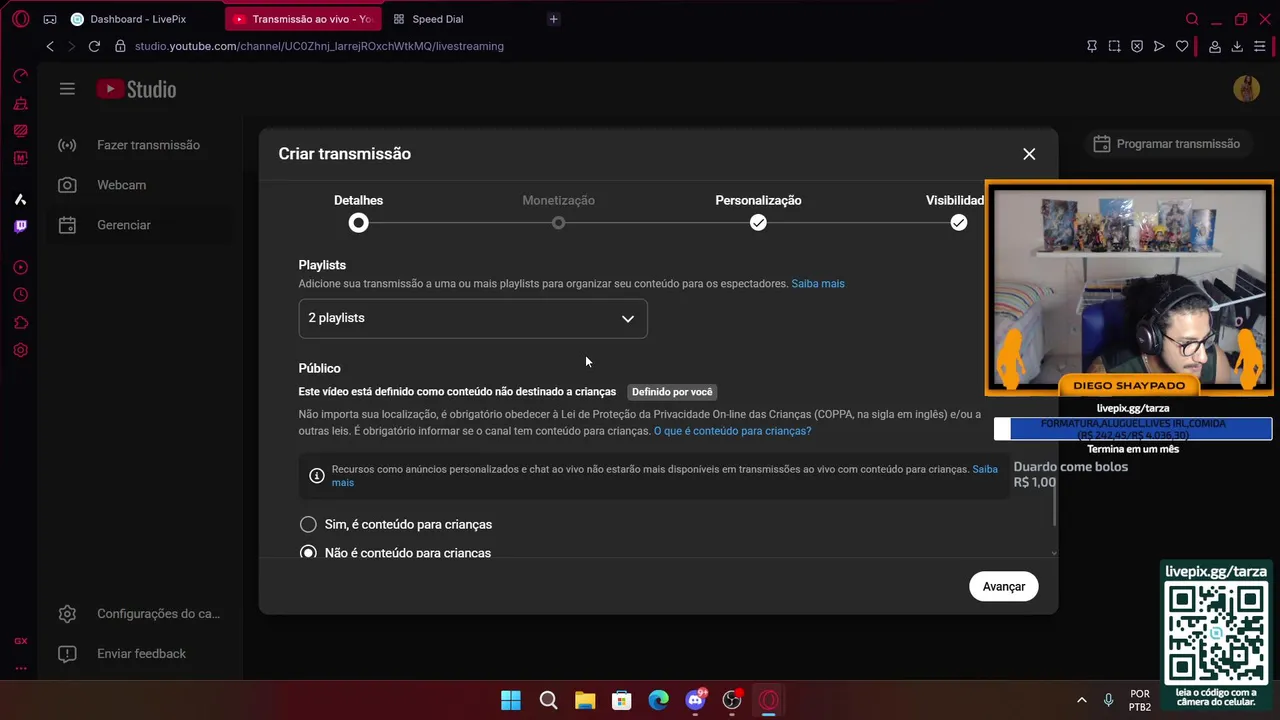The width and height of the screenshot is (1280, 720).
Task: Open Easy Setup sliders icon
Action: [1260, 46]
